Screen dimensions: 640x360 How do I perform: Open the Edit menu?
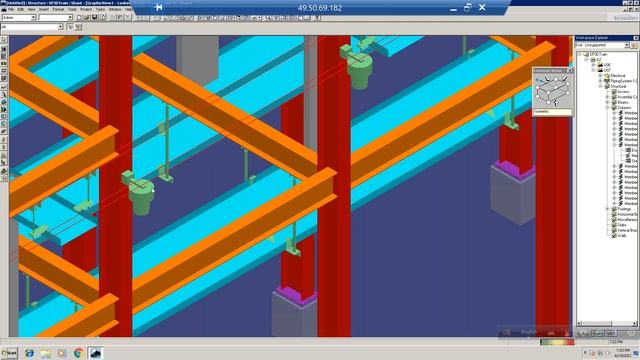(21, 9)
